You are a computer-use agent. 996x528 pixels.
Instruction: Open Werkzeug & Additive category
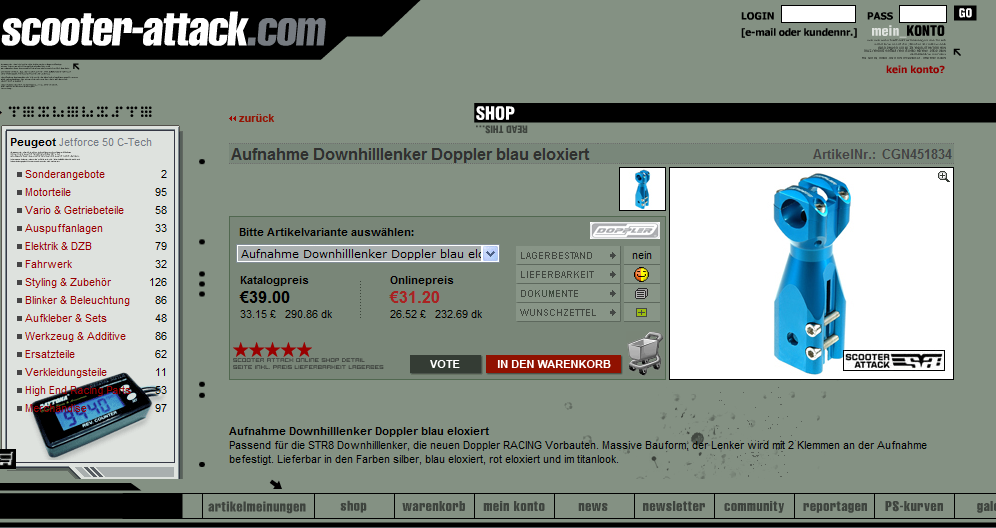click(75, 336)
